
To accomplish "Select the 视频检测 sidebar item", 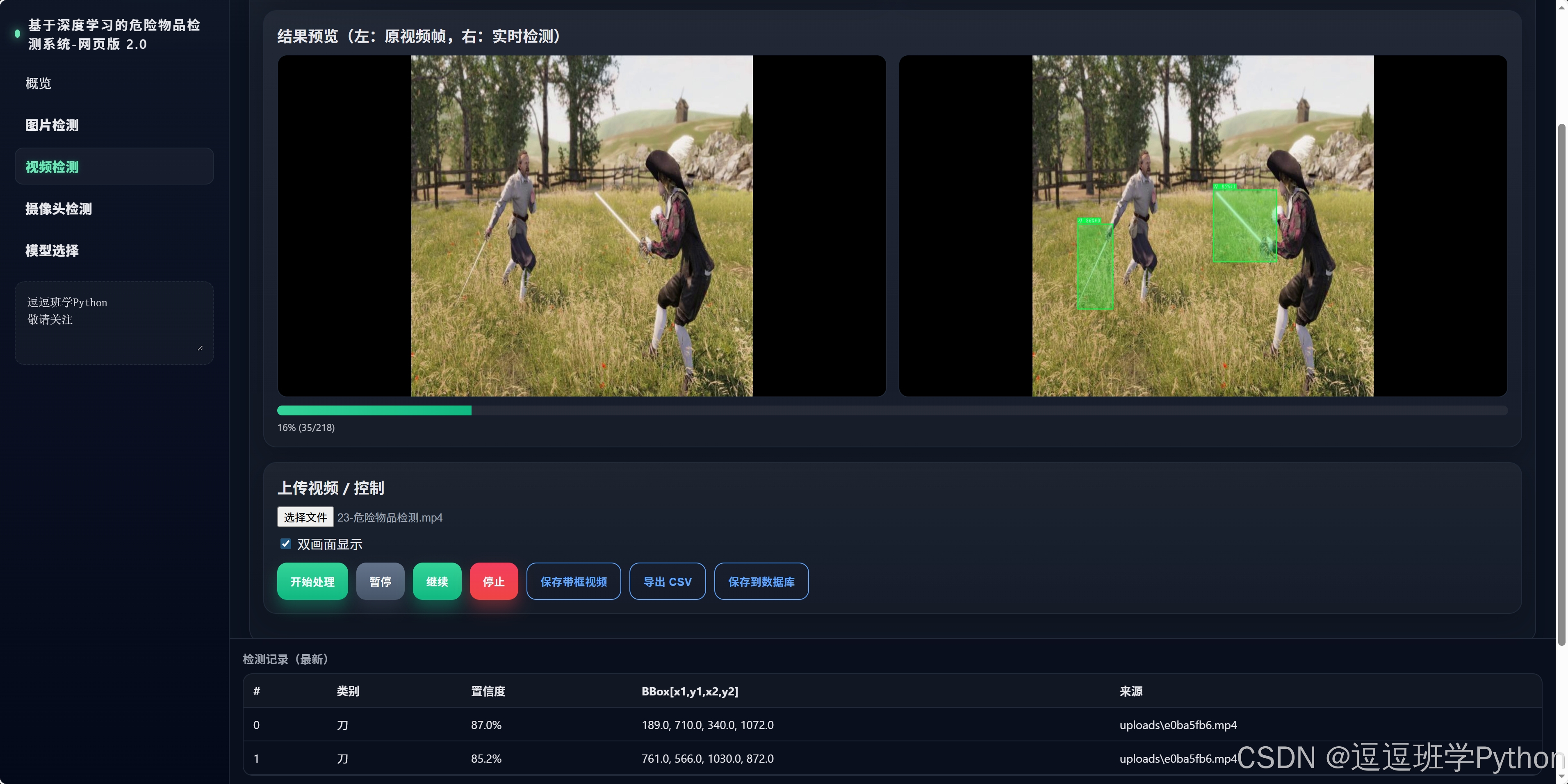I will (114, 167).
